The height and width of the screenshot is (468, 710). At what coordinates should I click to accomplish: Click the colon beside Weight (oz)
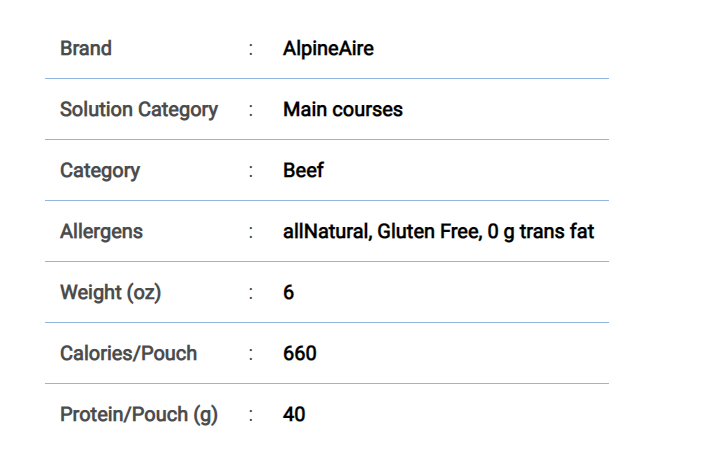coord(250,293)
